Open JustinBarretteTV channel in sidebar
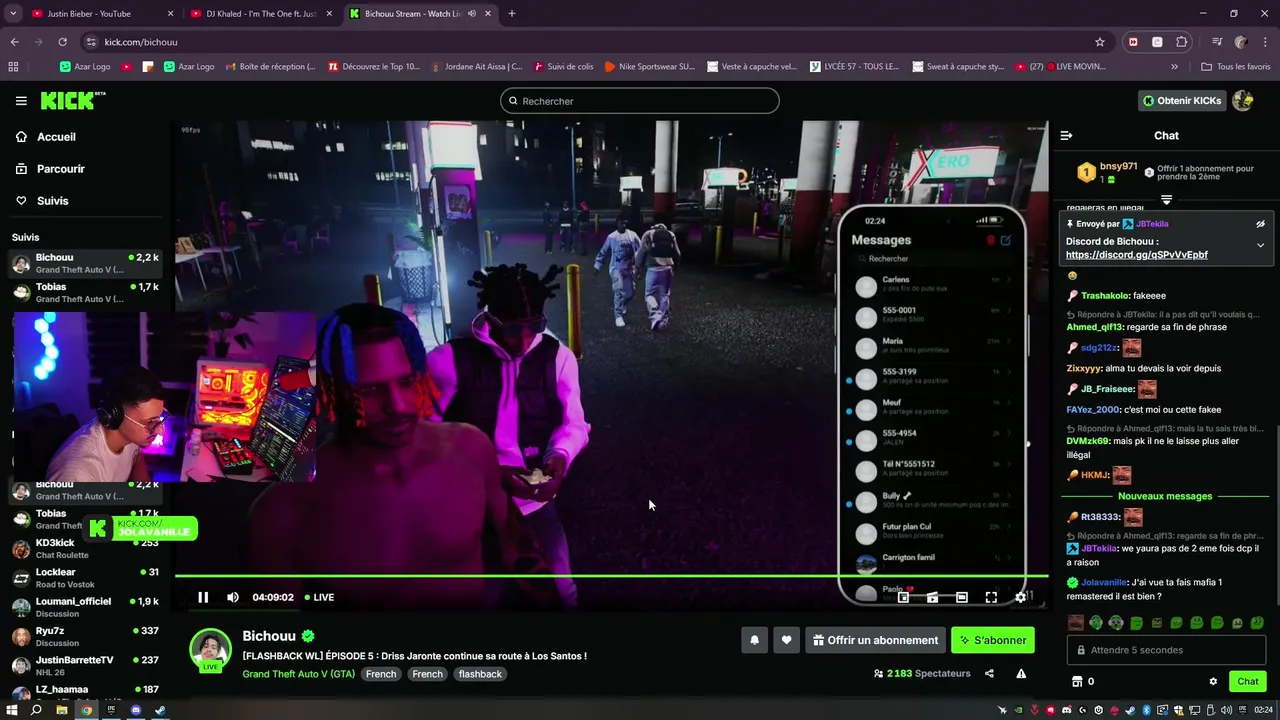This screenshot has height=720, width=1280. pos(85,666)
